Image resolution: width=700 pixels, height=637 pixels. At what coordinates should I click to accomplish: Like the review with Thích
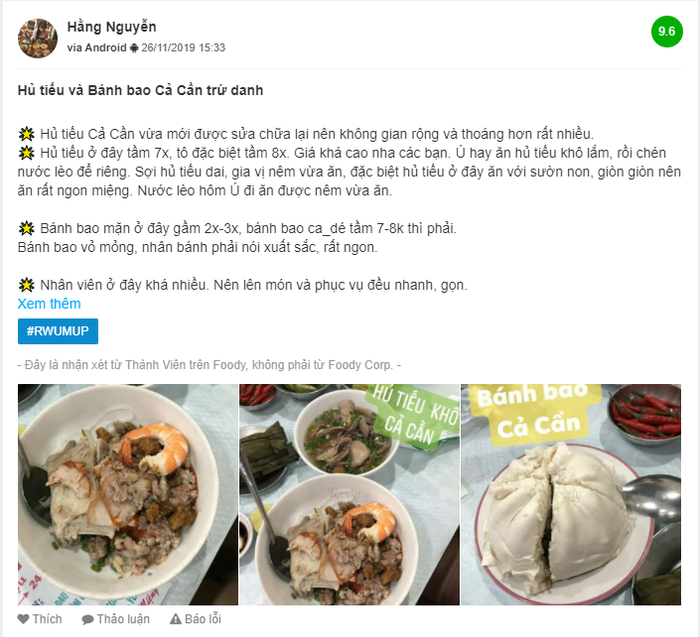pyautogui.click(x=47, y=619)
